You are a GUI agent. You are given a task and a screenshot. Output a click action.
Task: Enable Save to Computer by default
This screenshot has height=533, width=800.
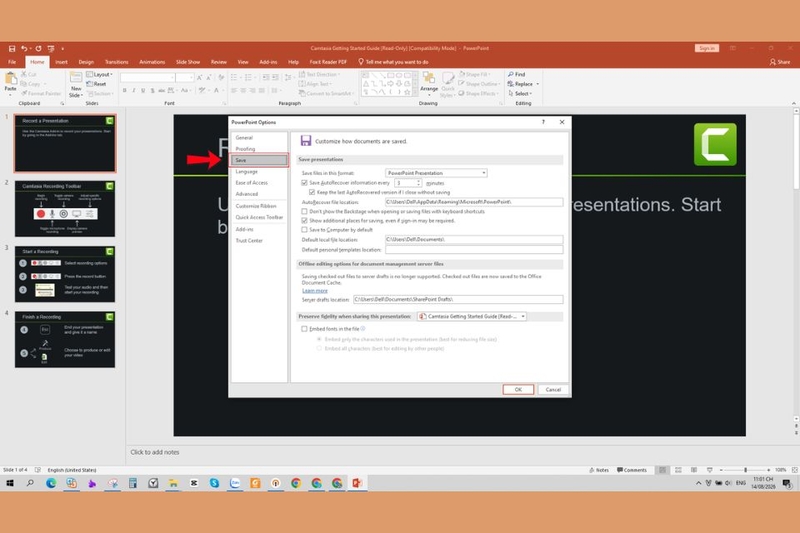(x=305, y=230)
